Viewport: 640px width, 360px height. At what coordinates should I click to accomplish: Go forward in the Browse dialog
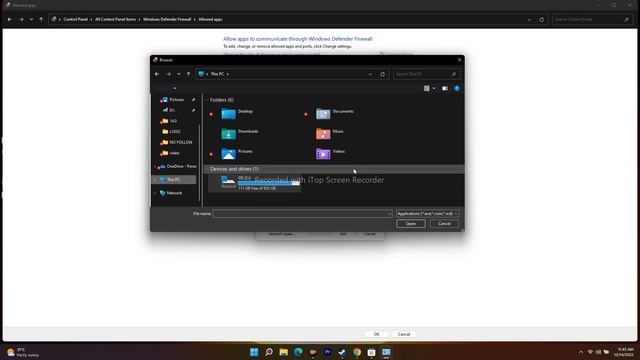click(169, 74)
